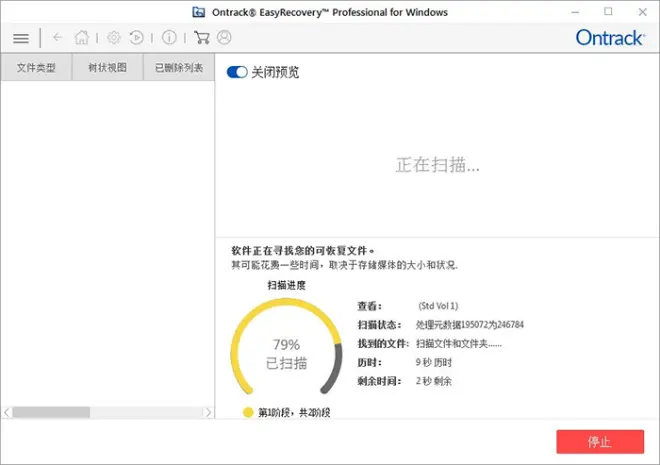660x465 pixels.
Task: Click the resume recovery icon
Action: (x=136, y=37)
